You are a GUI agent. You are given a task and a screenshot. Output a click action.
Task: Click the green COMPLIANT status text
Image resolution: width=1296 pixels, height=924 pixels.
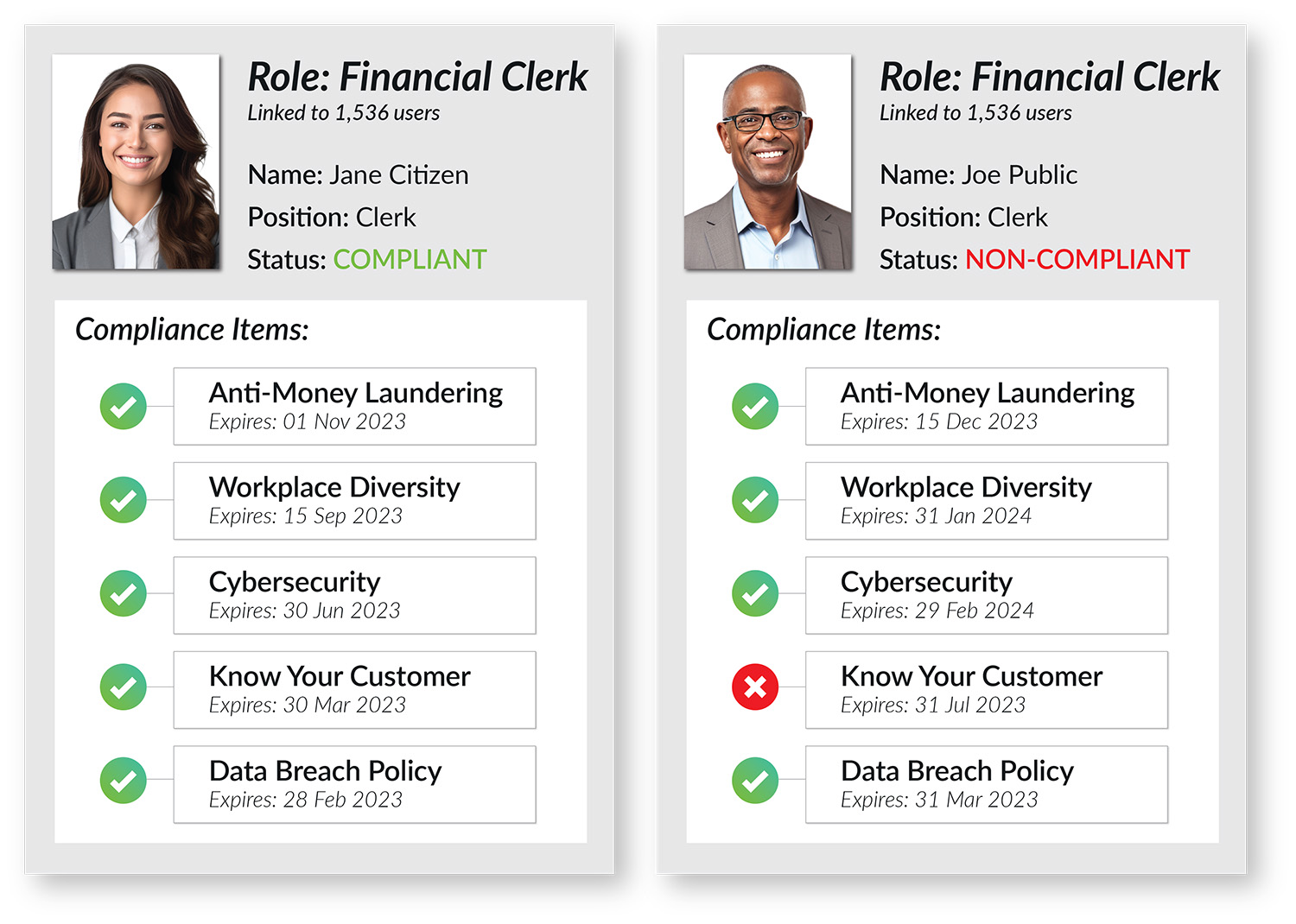[x=410, y=259]
